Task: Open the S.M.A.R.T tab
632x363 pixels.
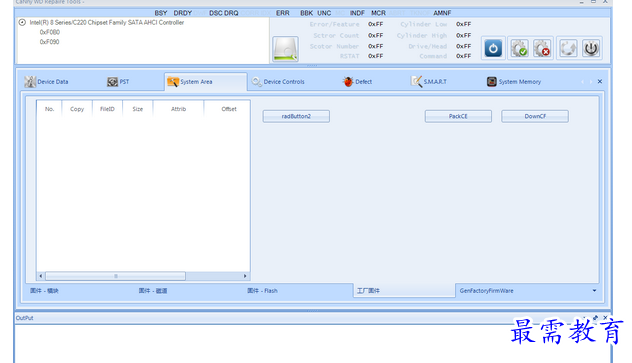Action: point(435,82)
